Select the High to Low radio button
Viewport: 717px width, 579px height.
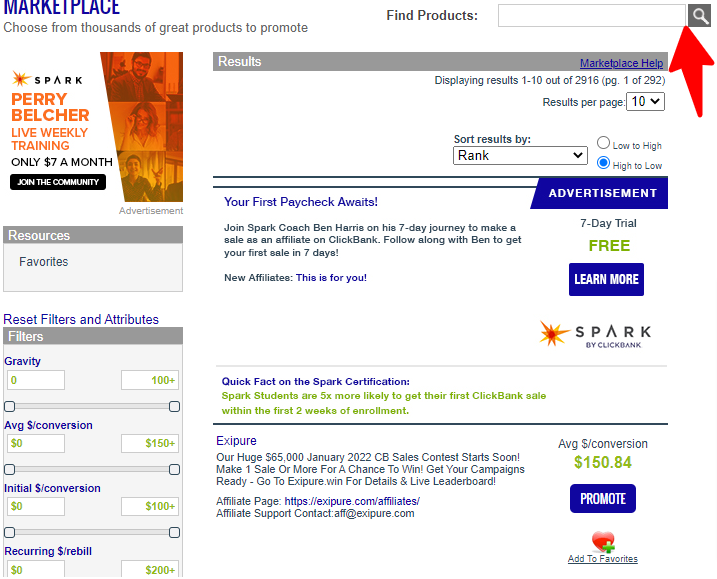click(603, 163)
